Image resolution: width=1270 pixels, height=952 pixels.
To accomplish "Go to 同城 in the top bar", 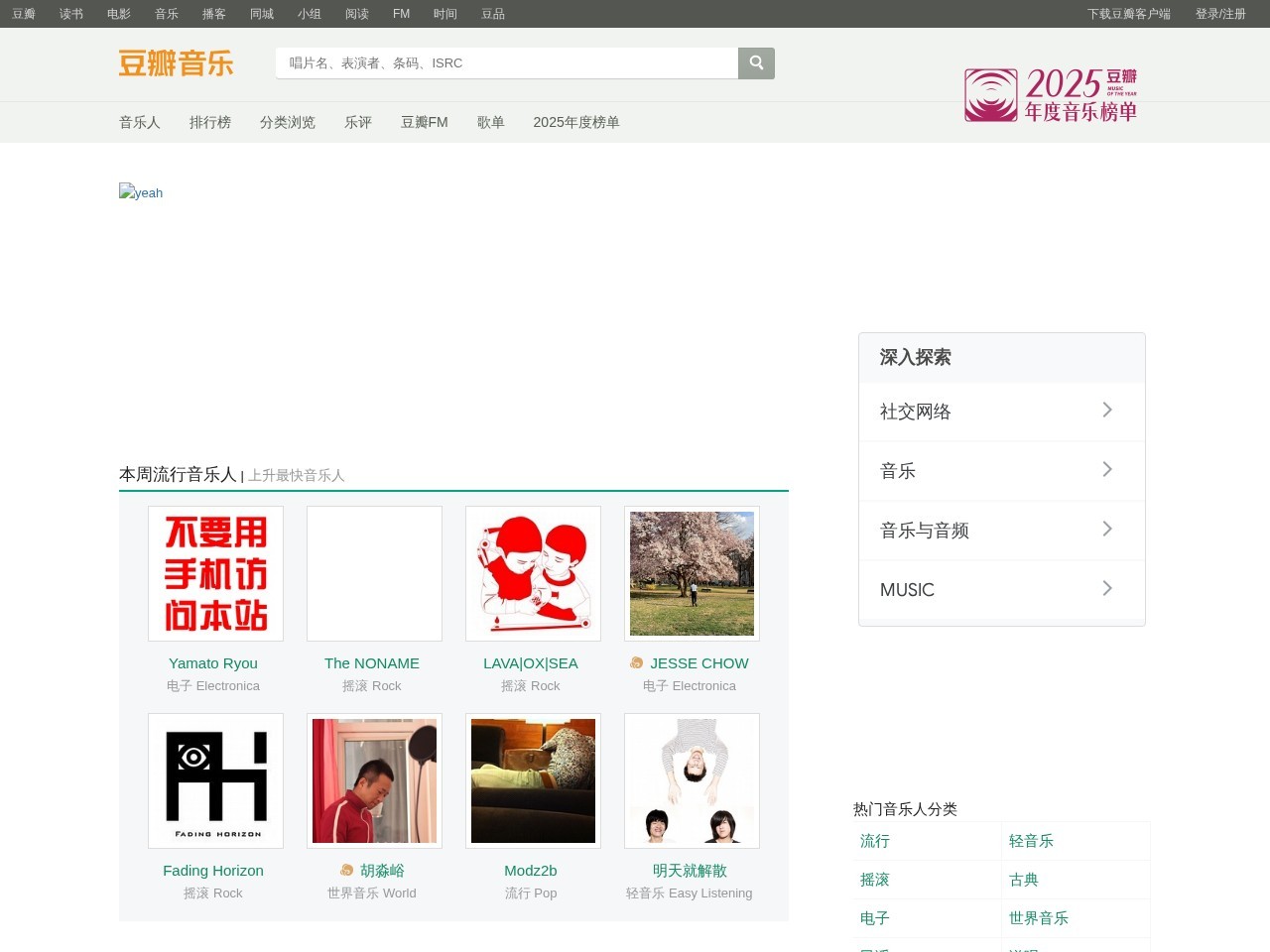I will click(262, 14).
